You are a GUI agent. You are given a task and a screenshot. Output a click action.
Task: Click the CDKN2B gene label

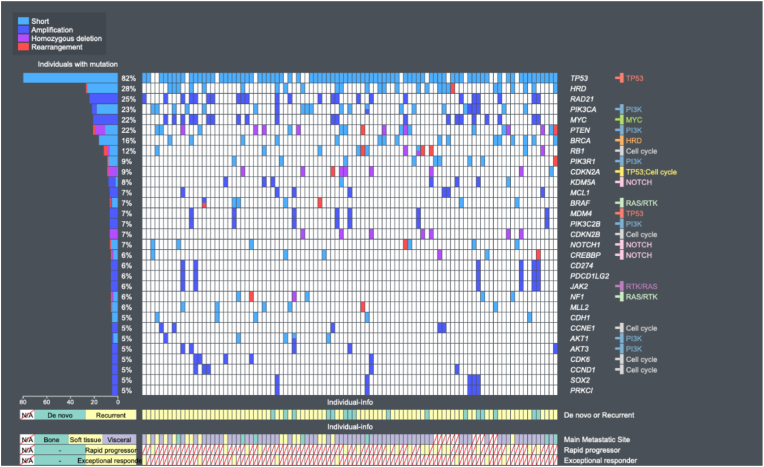(x=585, y=234)
